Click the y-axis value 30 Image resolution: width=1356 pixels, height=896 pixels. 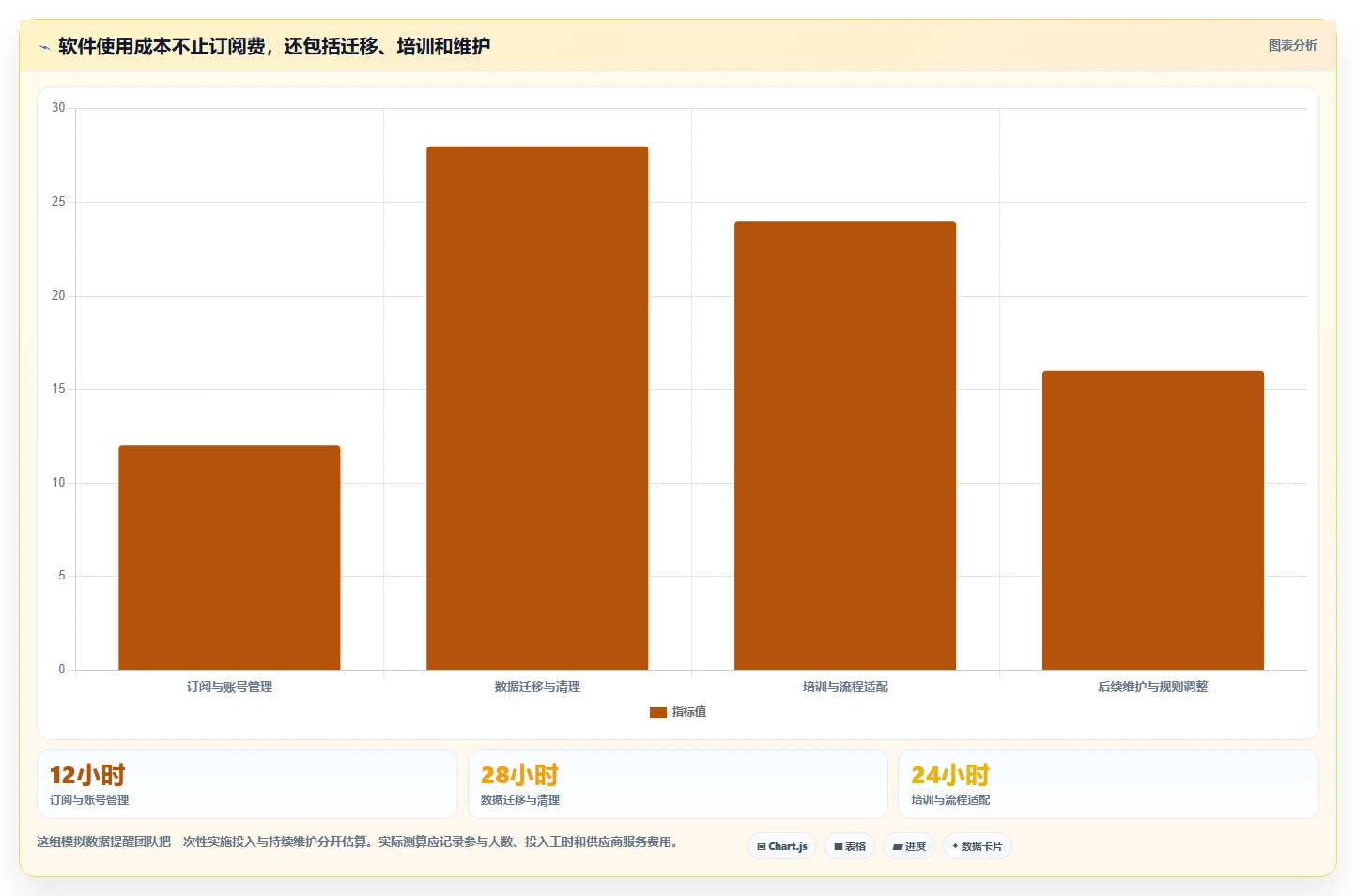pyautogui.click(x=58, y=108)
